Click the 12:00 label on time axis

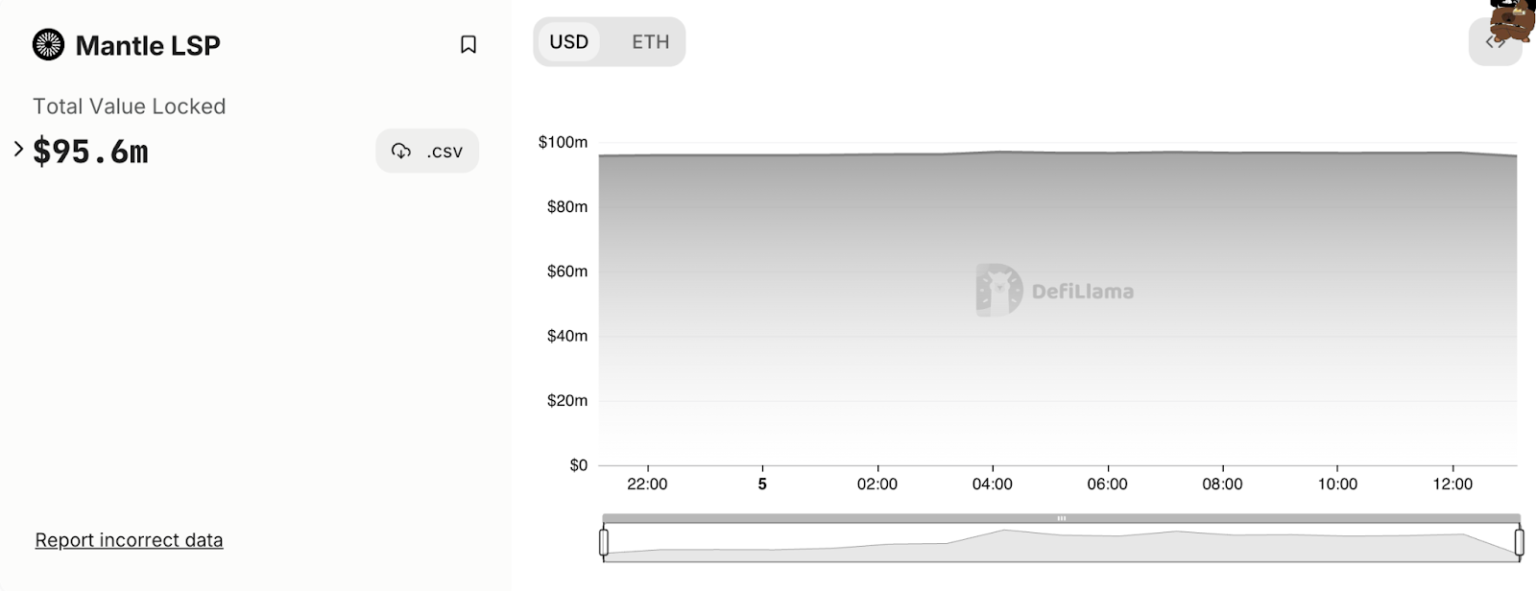point(1452,485)
